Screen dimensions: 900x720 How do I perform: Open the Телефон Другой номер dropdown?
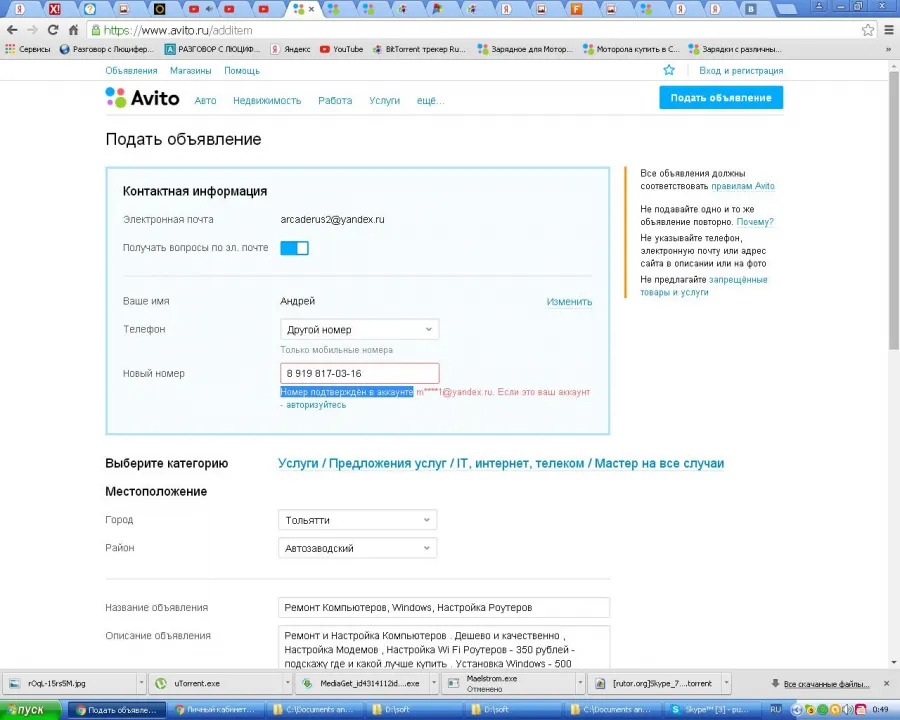click(359, 330)
